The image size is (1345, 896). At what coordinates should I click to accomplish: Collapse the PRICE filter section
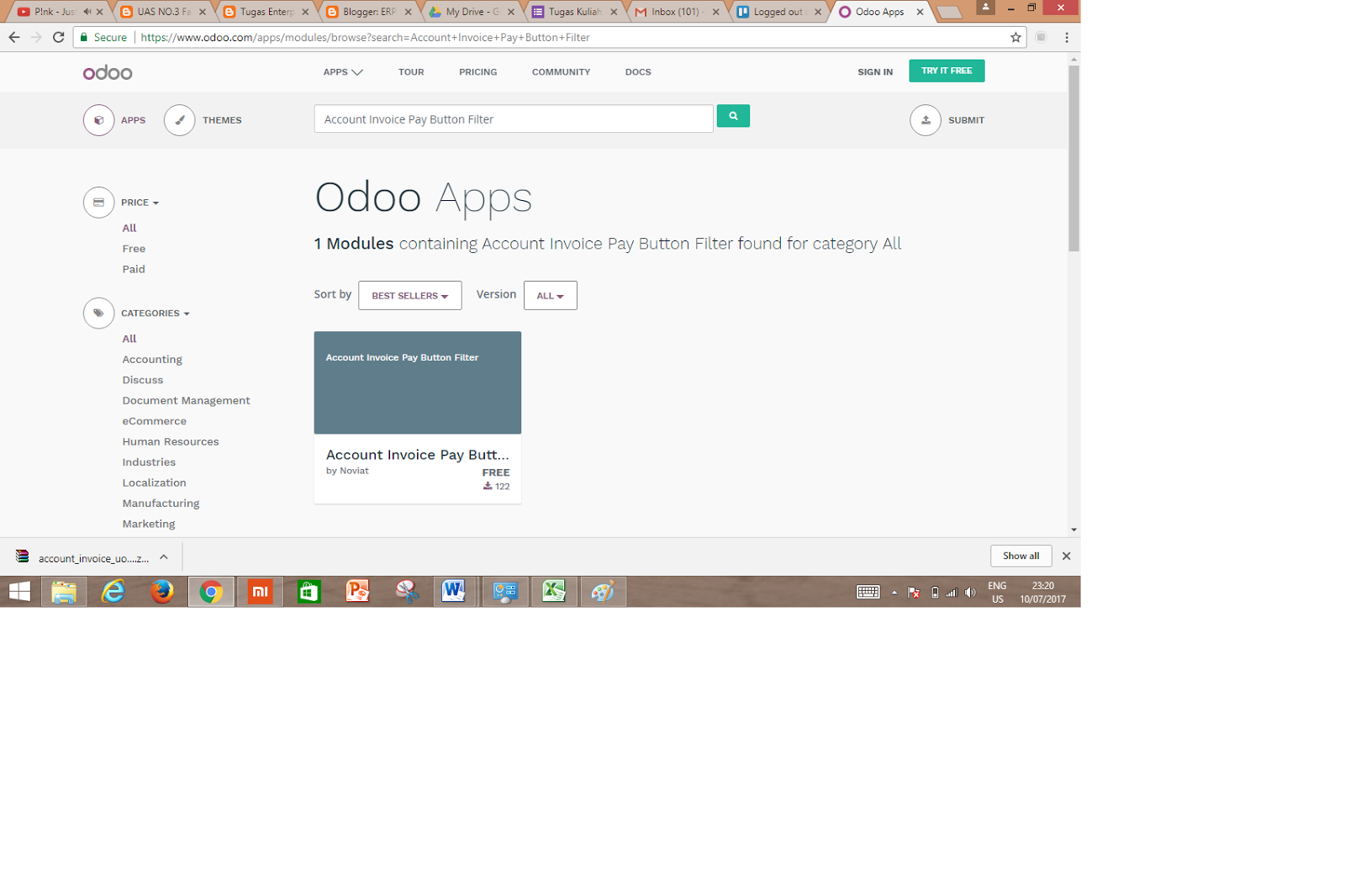point(140,203)
